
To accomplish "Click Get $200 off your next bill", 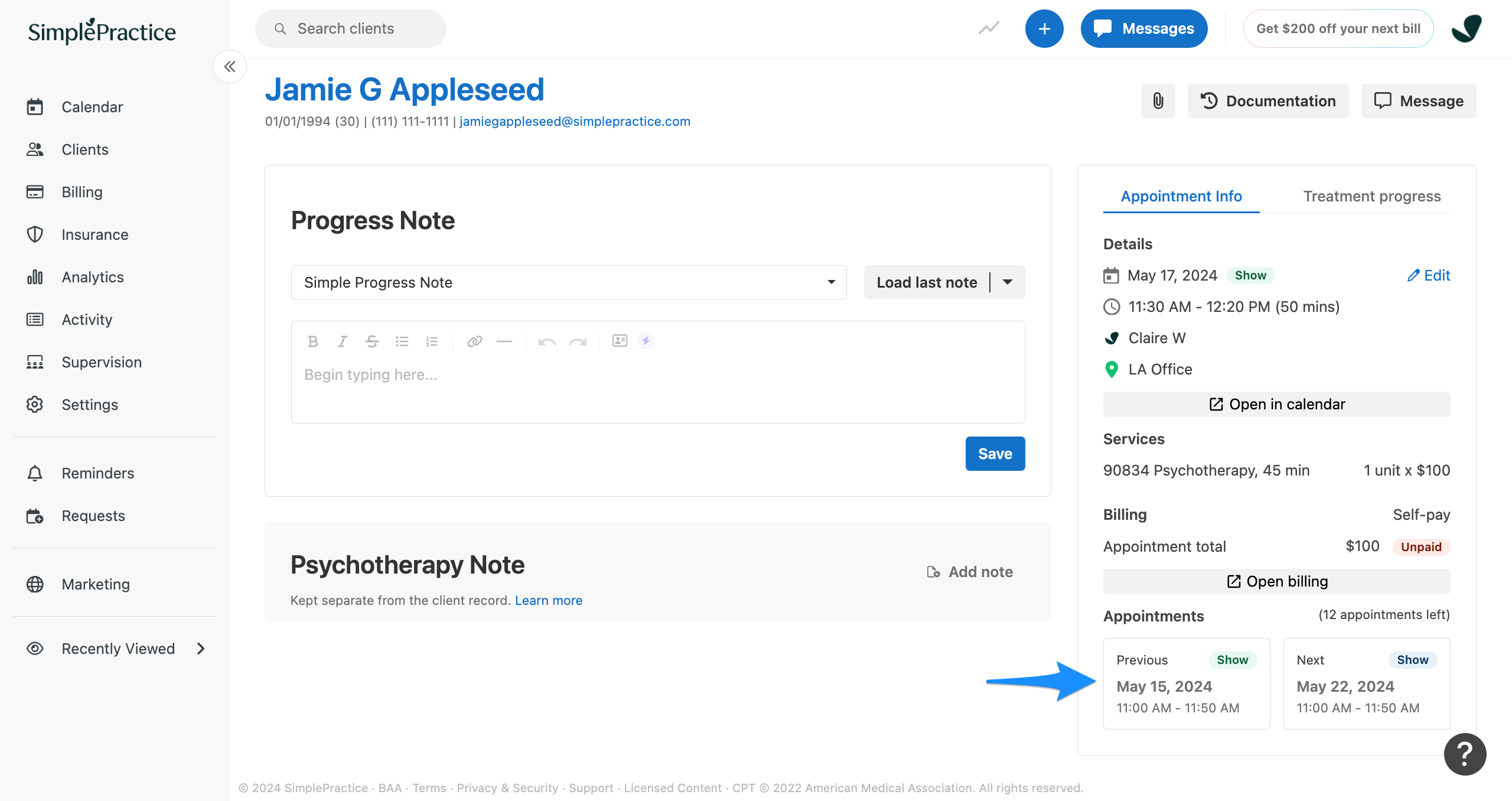I will tap(1338, 28).
